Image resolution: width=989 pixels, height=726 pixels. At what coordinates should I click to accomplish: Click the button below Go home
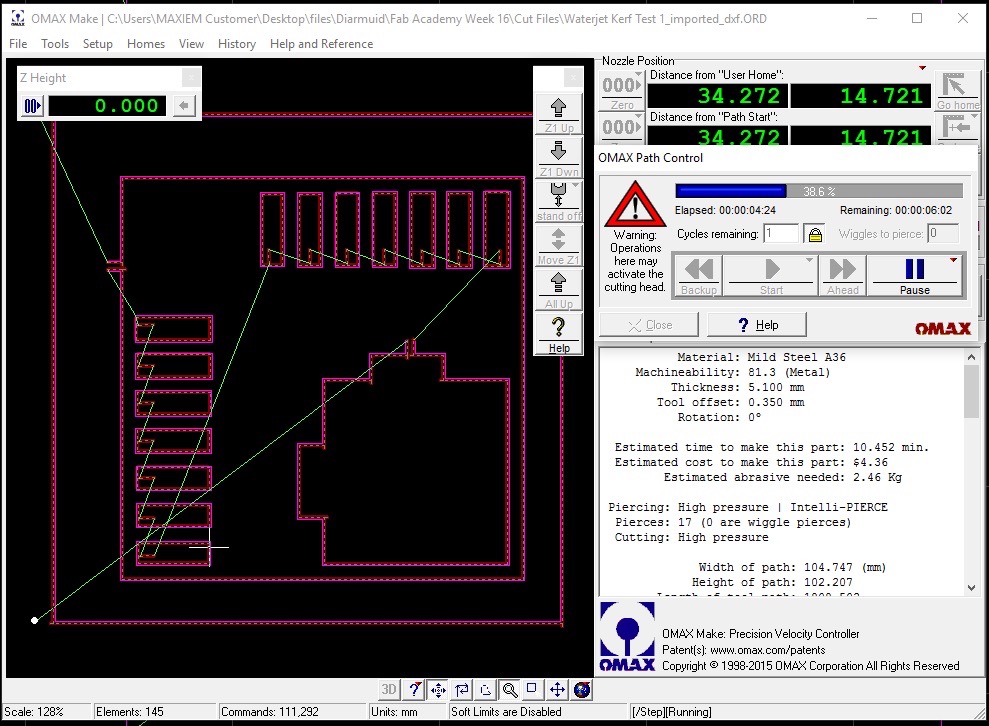(x=957, y=129)
